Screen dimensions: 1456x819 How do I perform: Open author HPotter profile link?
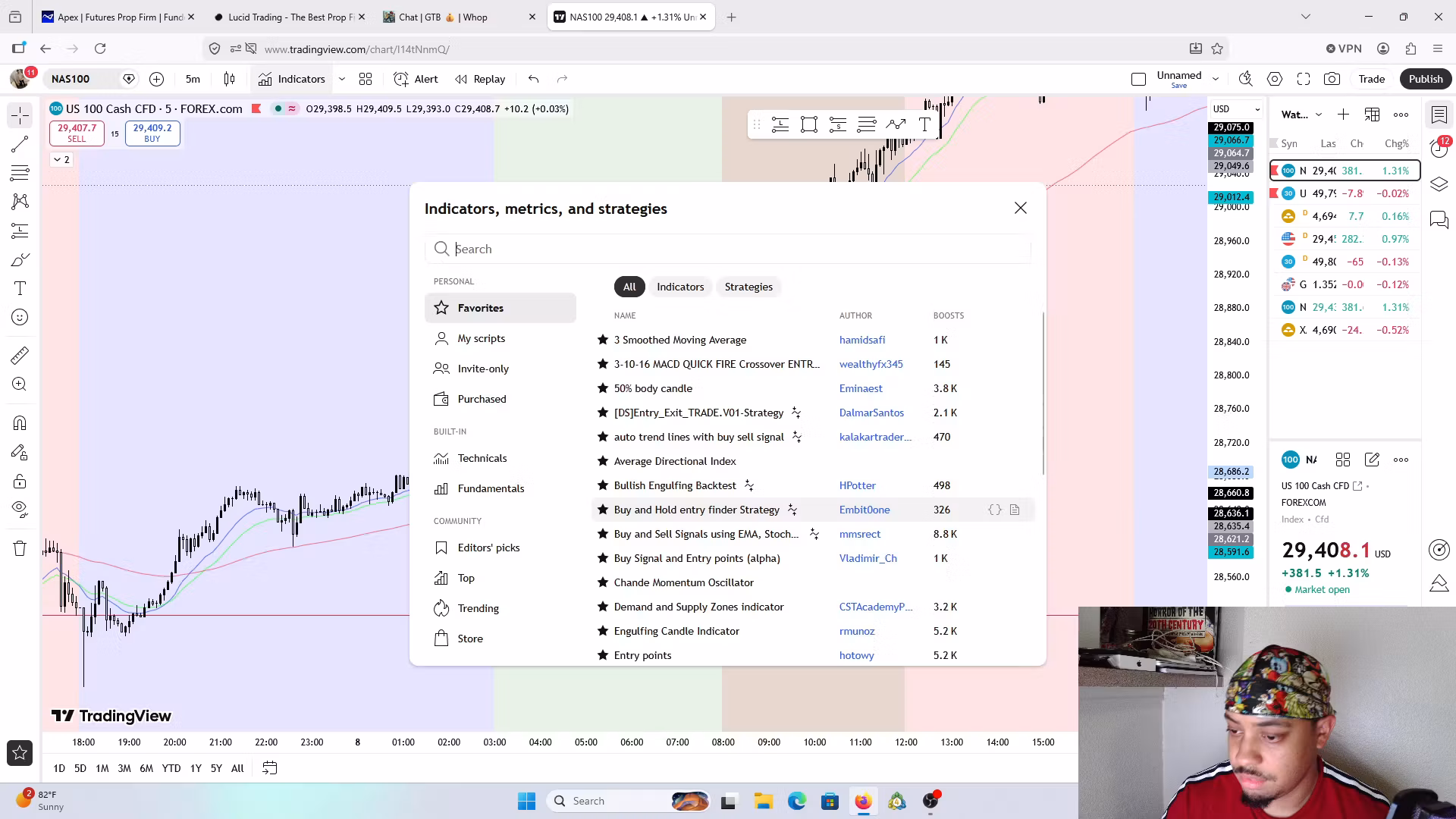coord(858,485)
